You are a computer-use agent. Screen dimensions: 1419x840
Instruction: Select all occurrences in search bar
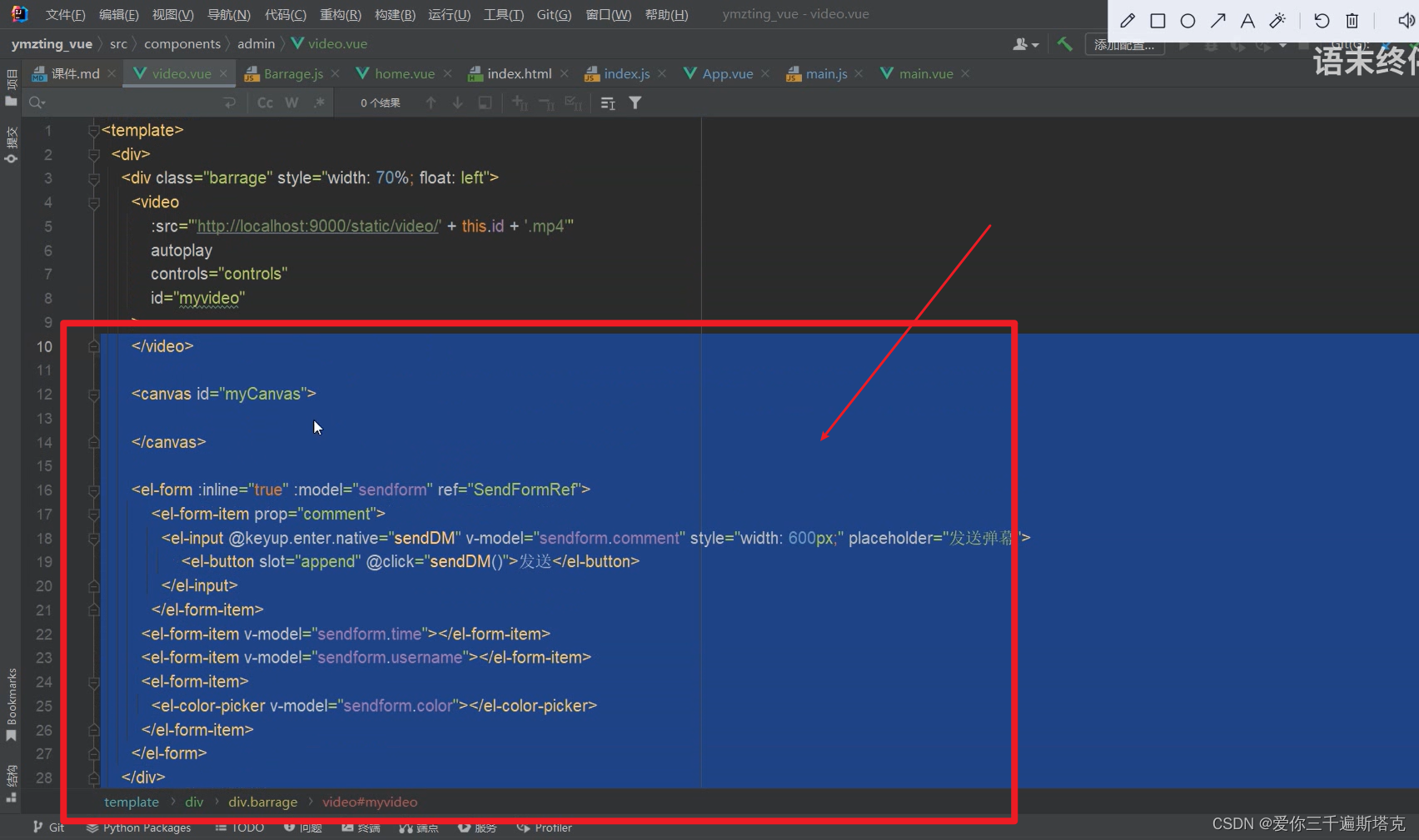(573, 102)
